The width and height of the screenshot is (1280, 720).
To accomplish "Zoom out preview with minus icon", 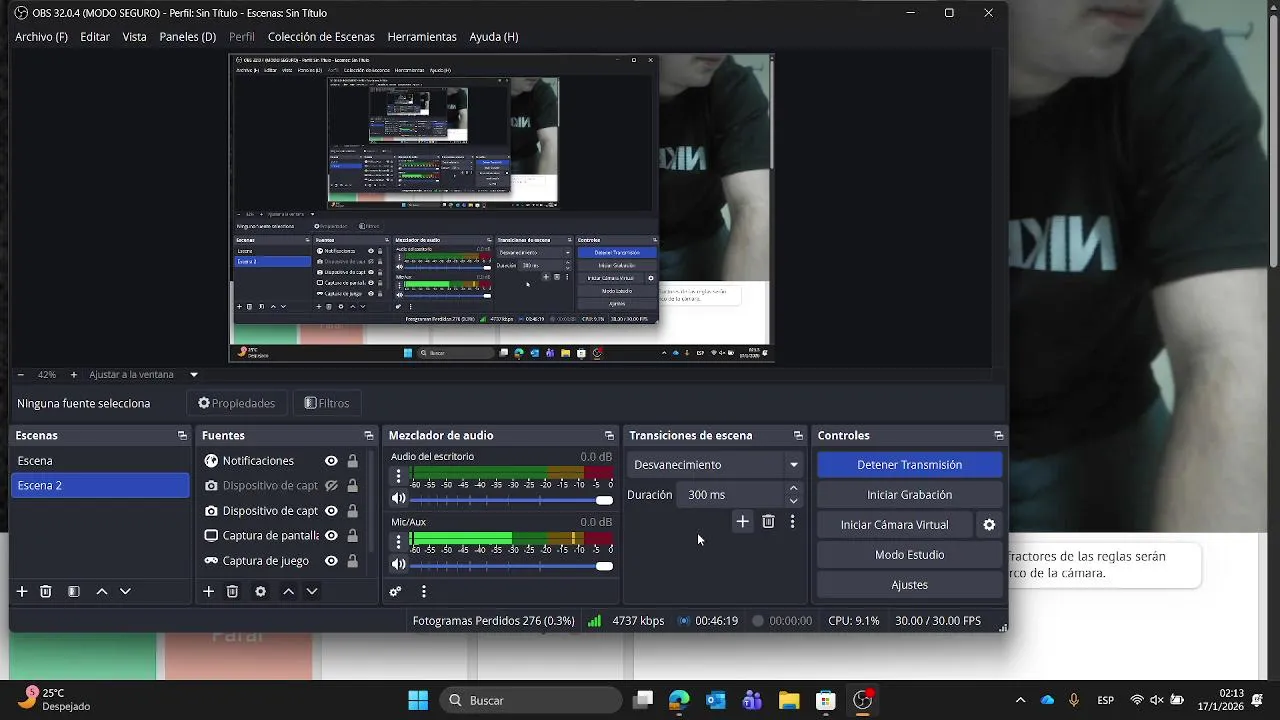I will point(20,374).
